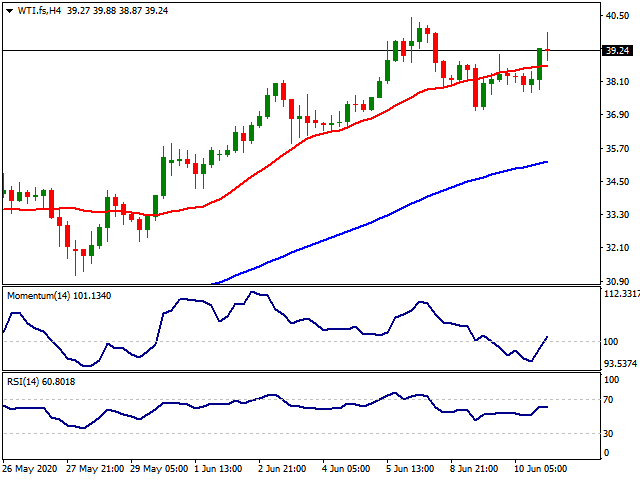Click the 8 Jun 21:00 time label
Screen dimensions: 640x480
(x=474, y=469)
